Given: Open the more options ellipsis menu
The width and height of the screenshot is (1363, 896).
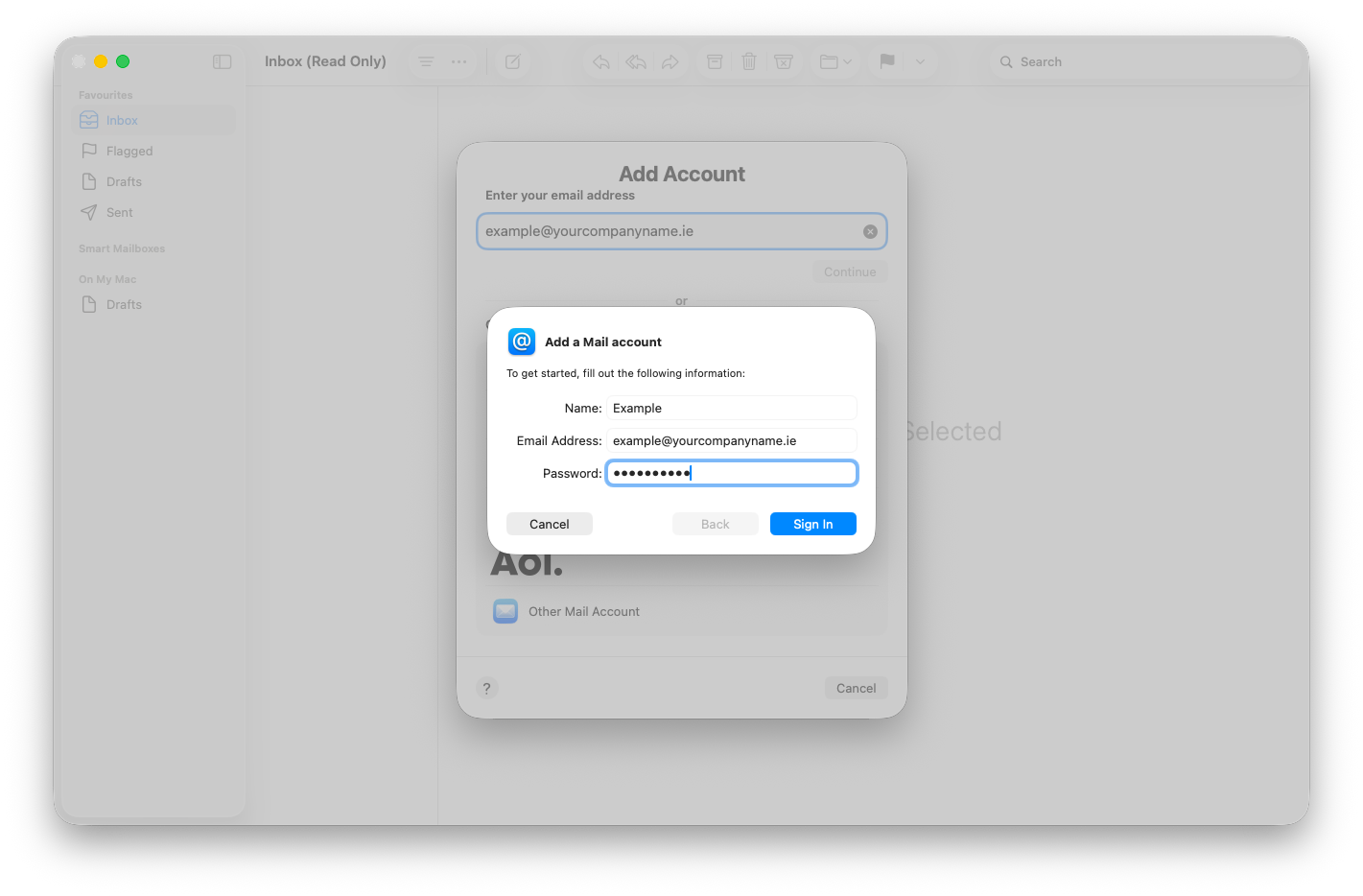Looking at the screenshot, I should pos(459,61).
